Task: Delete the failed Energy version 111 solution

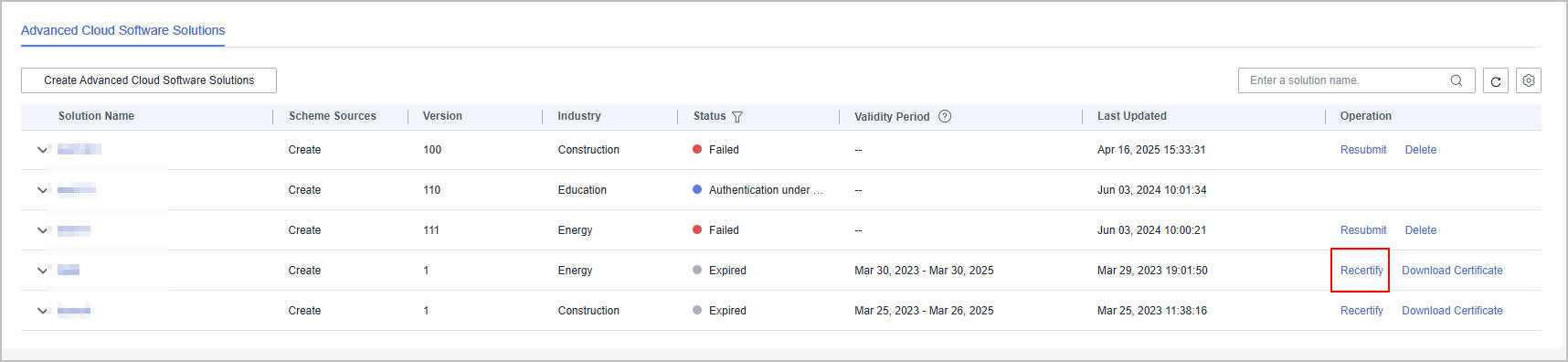Action: tap(1421, 230)
